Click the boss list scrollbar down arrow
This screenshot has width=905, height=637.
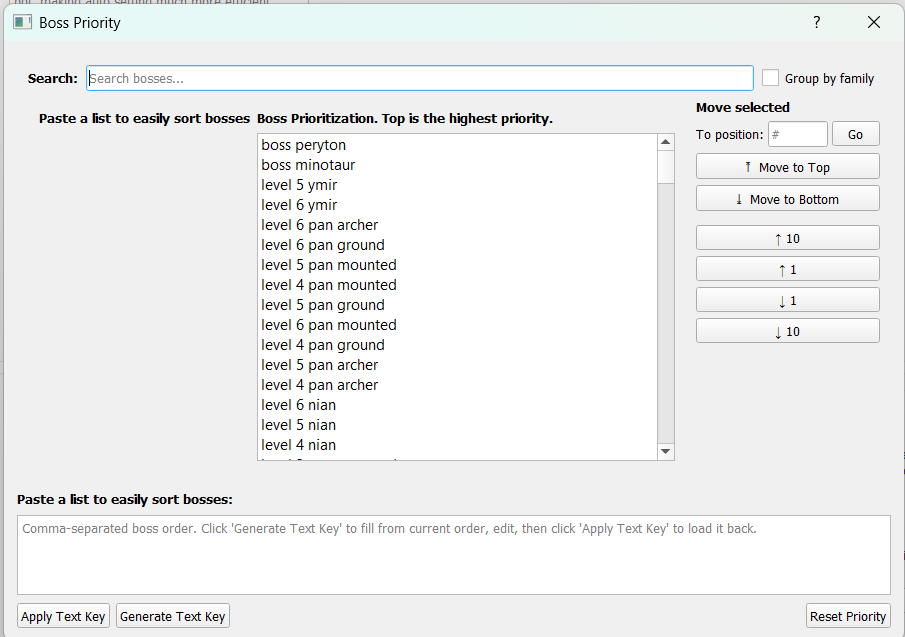[x=665, y=451]
